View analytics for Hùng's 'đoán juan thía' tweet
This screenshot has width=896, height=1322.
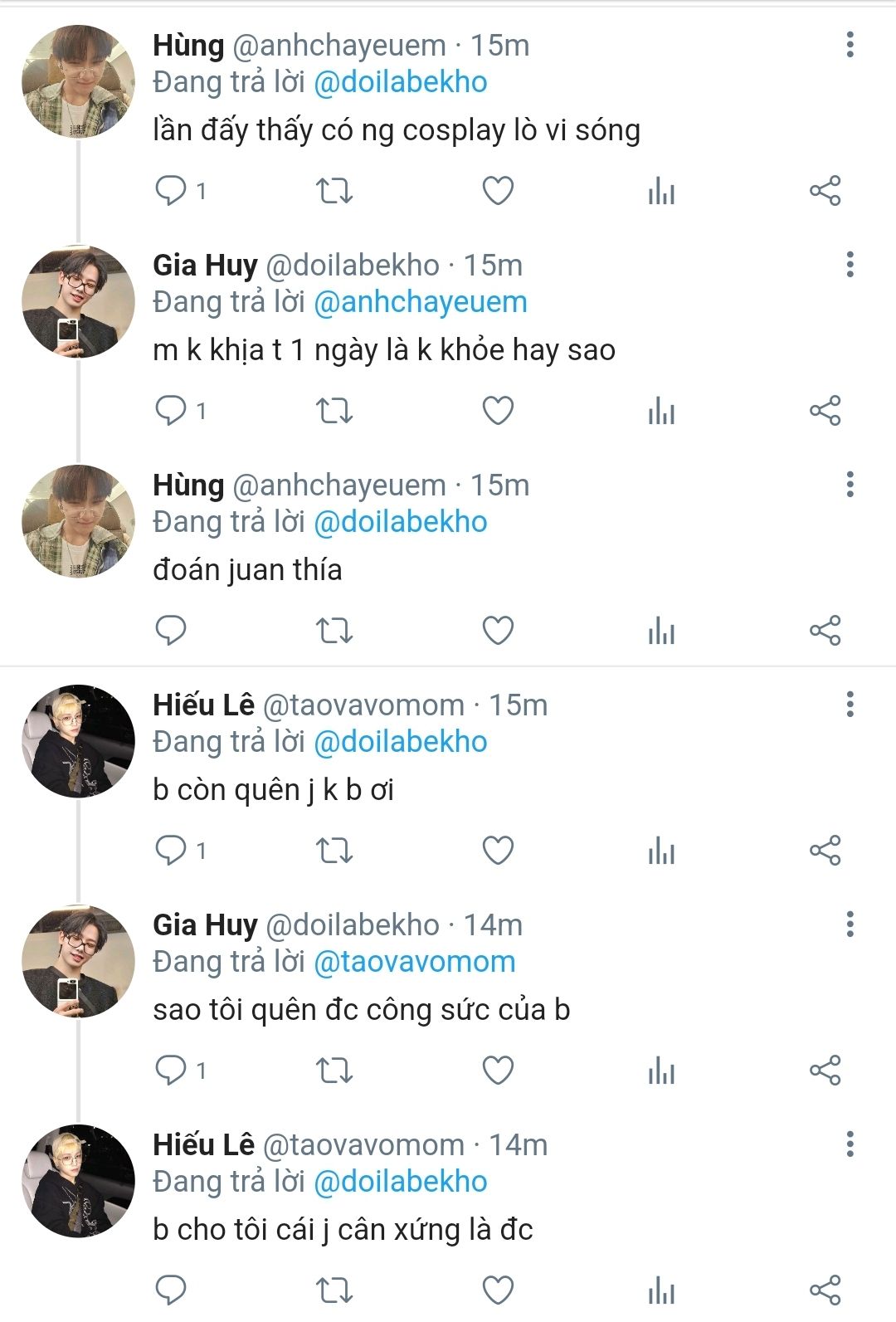[661, 631]
